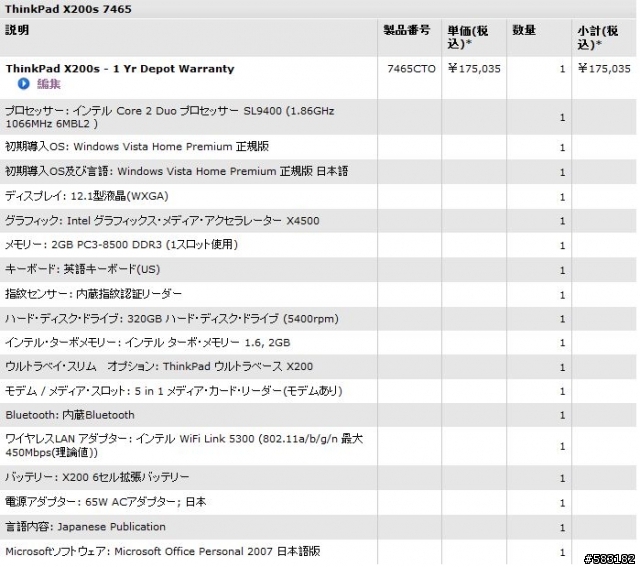640x567 pixels.
Task: Click the subtotal ¥175,035 under 小計
Action: (x=604, y=69)
